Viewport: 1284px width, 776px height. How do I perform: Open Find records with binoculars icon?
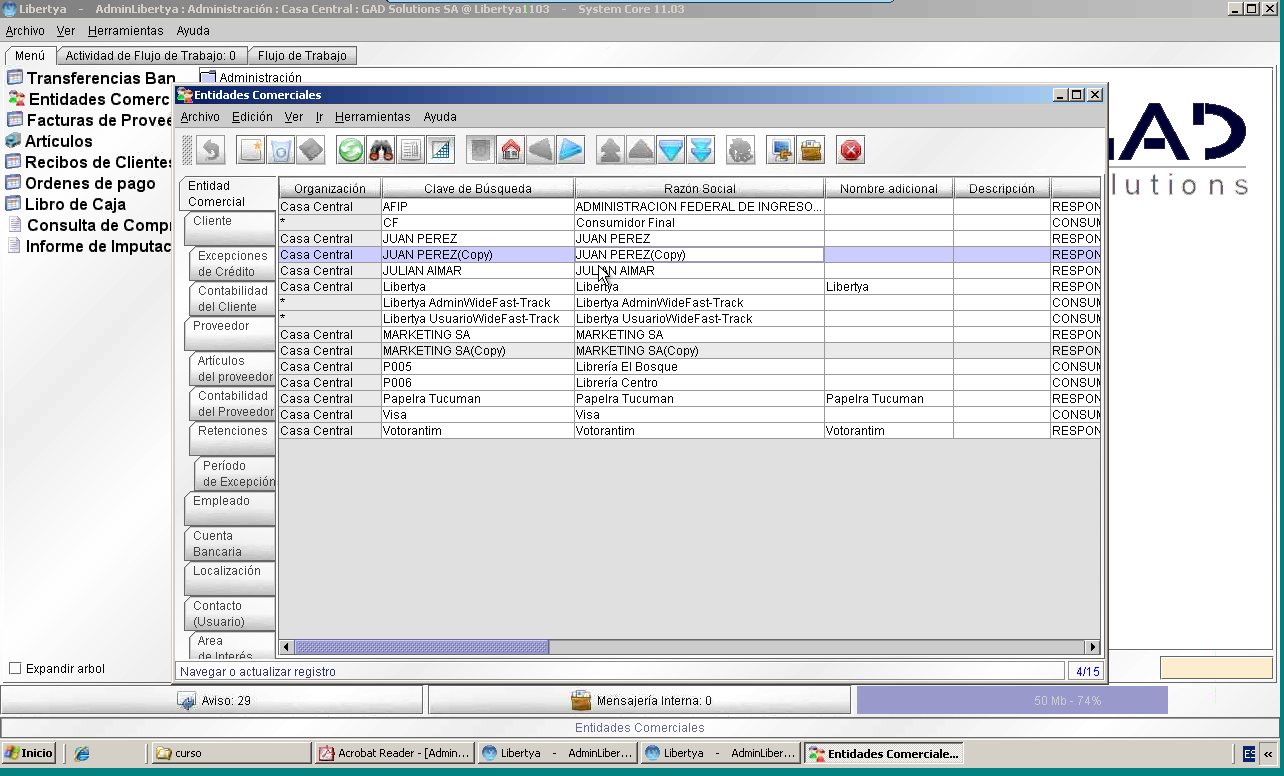(x=381, y=150)
